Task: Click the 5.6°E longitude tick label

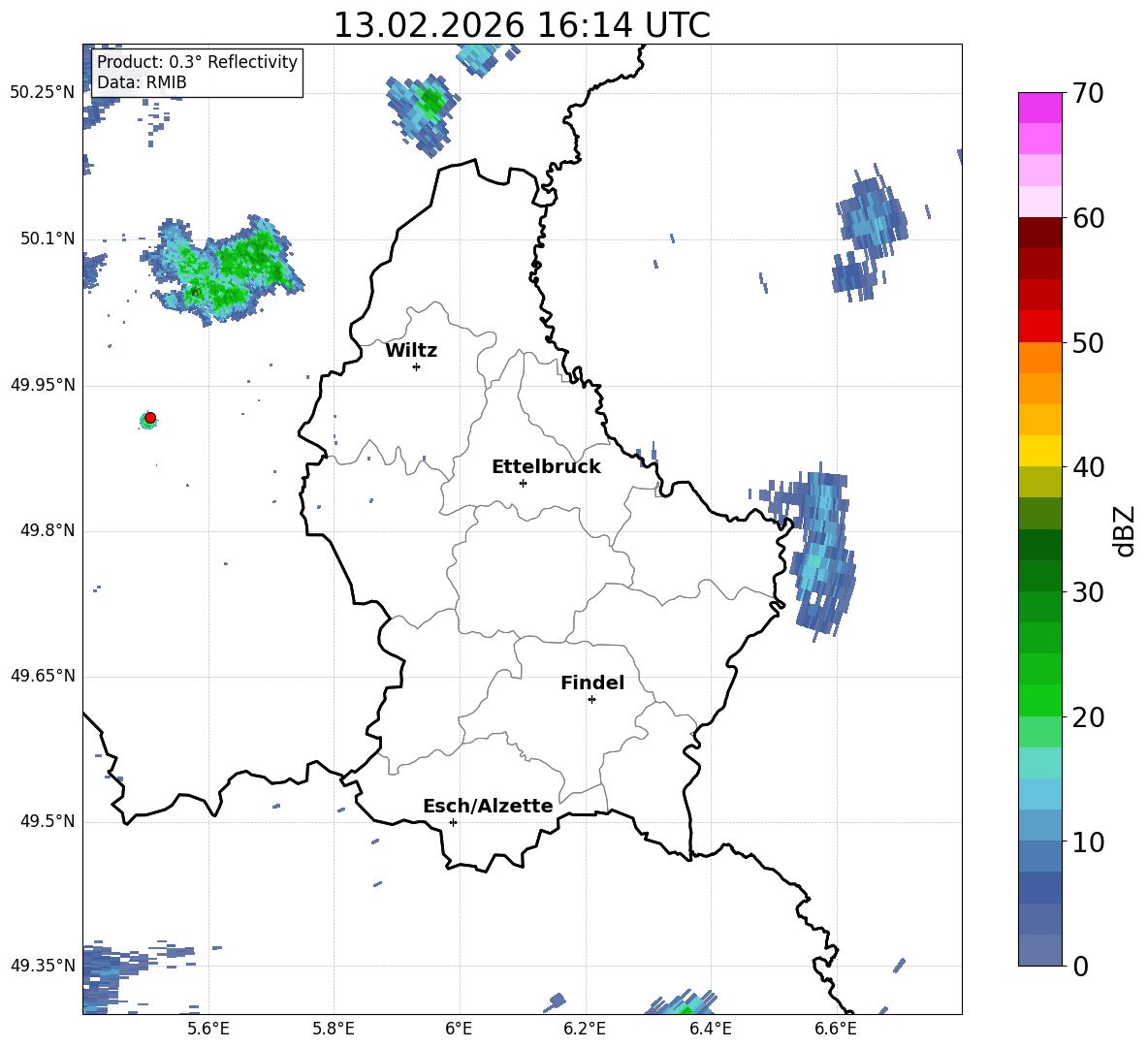Action: [208, 1029]
